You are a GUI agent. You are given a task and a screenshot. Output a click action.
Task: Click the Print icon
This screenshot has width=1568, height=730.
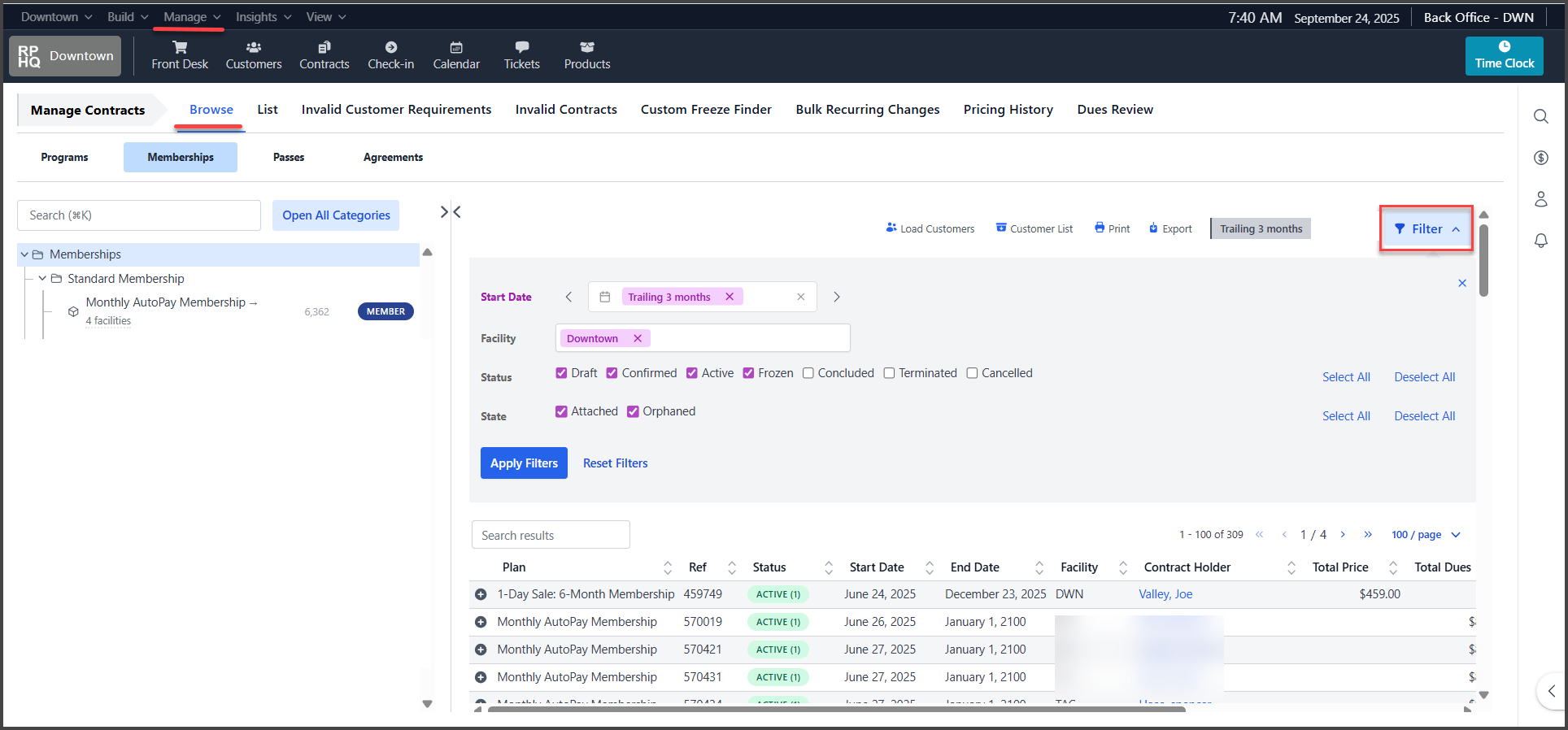point(1100,228)
